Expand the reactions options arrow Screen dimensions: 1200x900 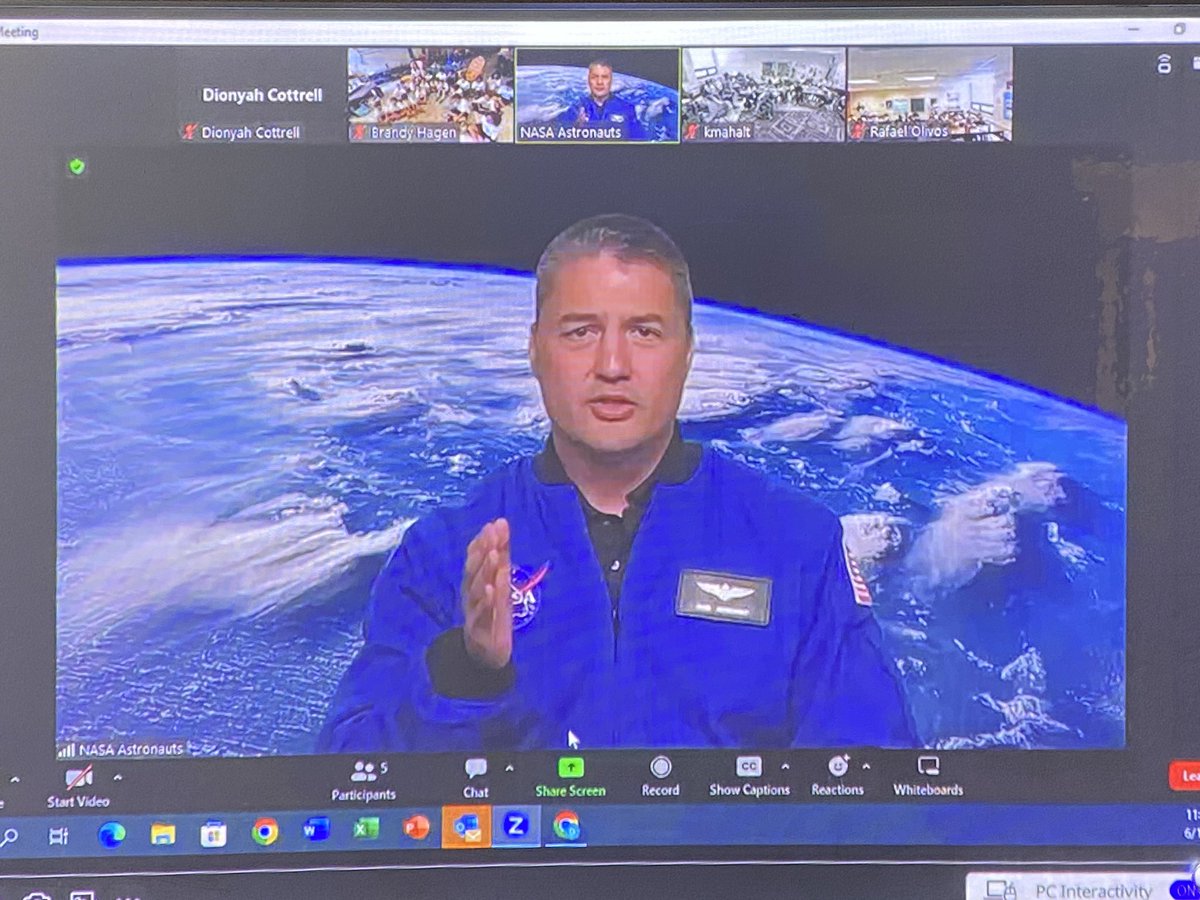coord(866,767)
